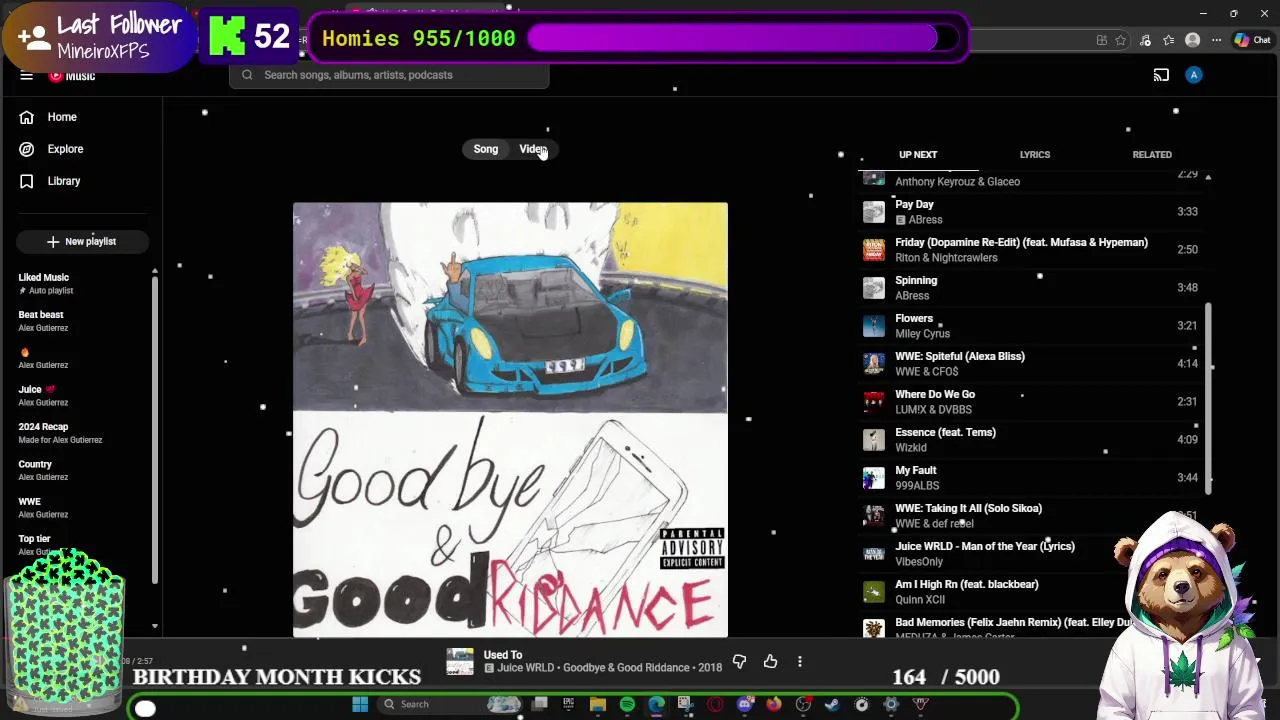
Task: Play My Fault by 999ALBS
Action: [x=1030, y=478]
